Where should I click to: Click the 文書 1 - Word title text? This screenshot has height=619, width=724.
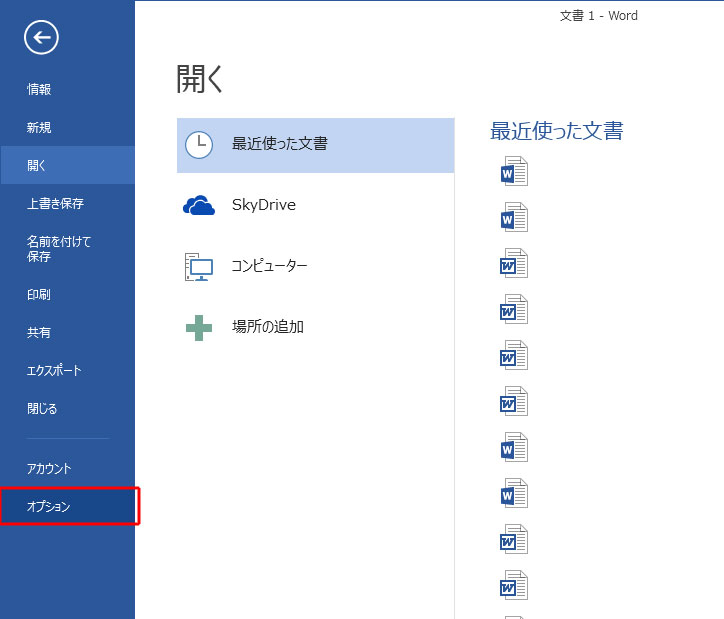click(599, 16)
